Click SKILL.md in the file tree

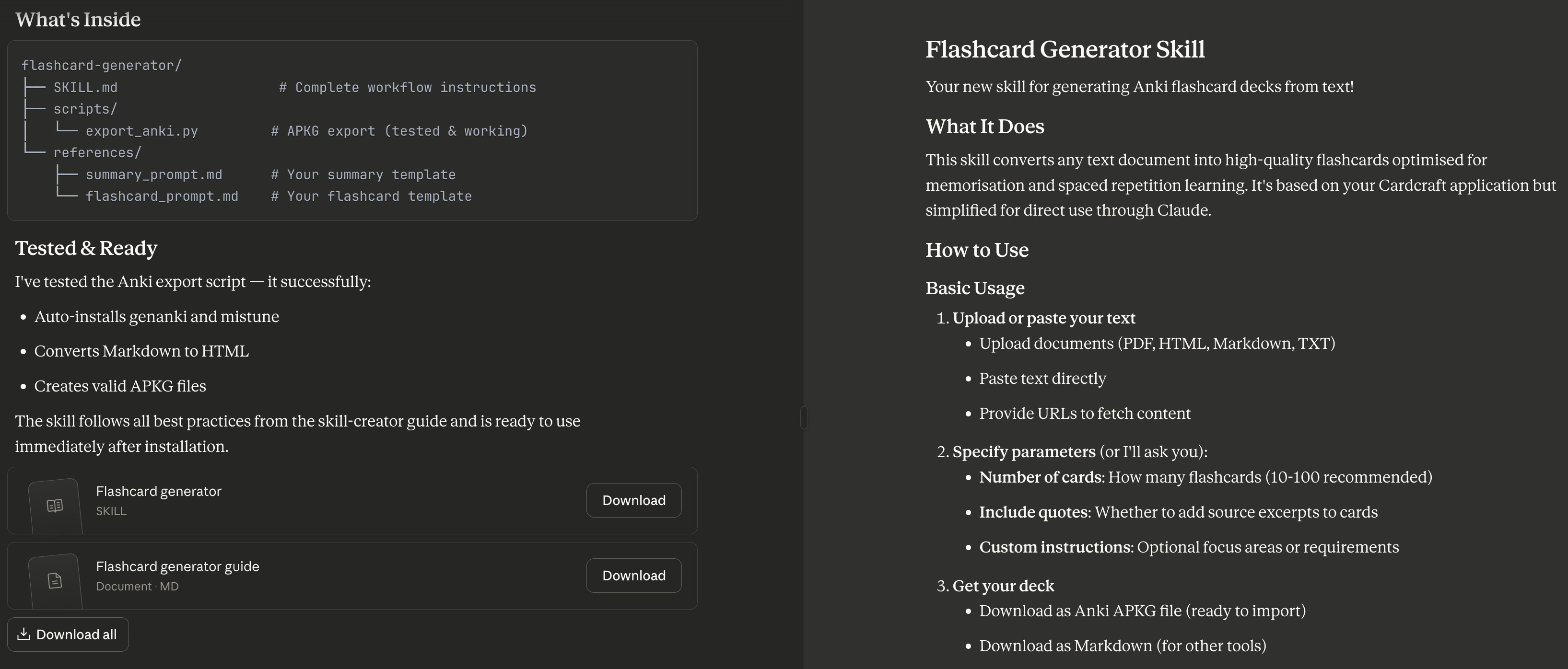tap(85, 88)
